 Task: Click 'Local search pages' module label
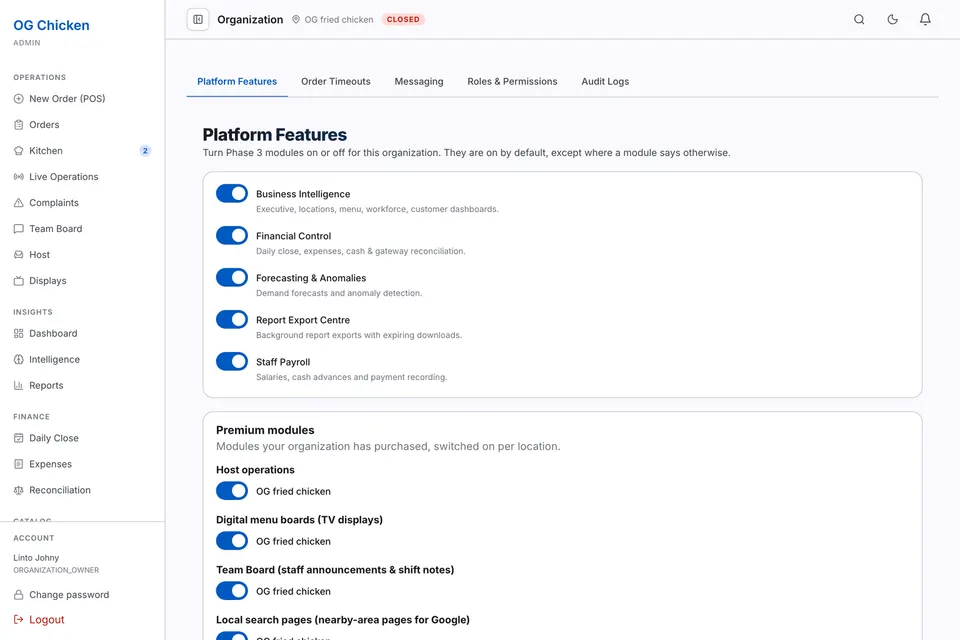tap(343, 620)
